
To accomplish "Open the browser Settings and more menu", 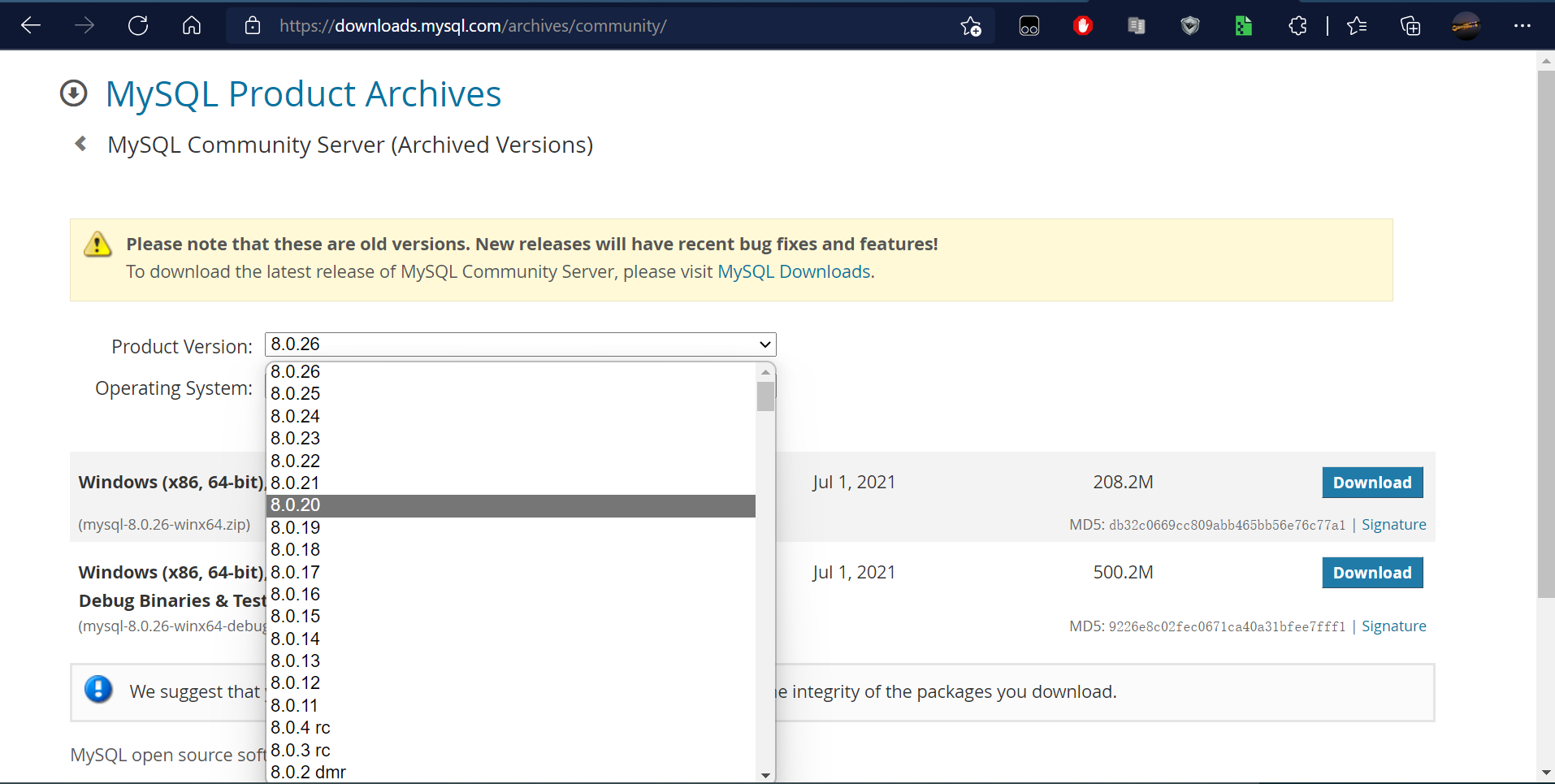I will (1523, 26).
